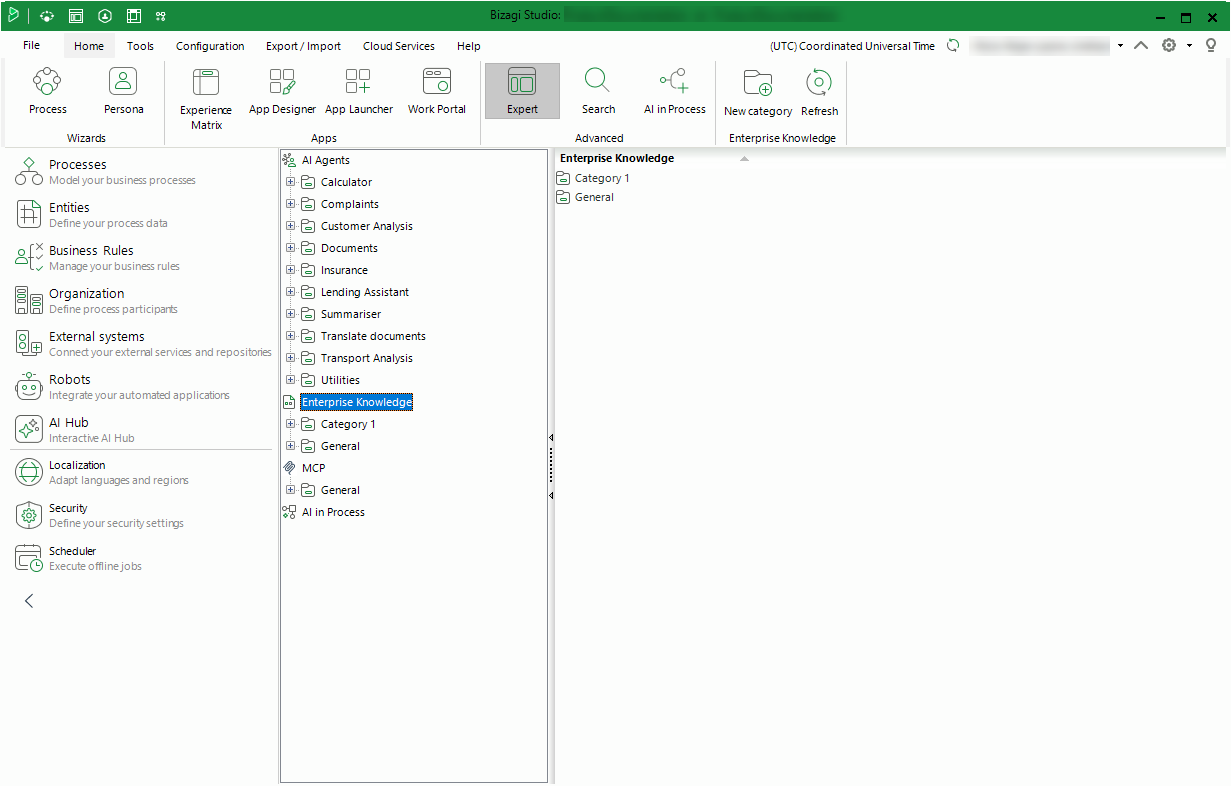Open Processes module icon in sidebar
The width and height of the screenshot is (1231, 786).
29,172
